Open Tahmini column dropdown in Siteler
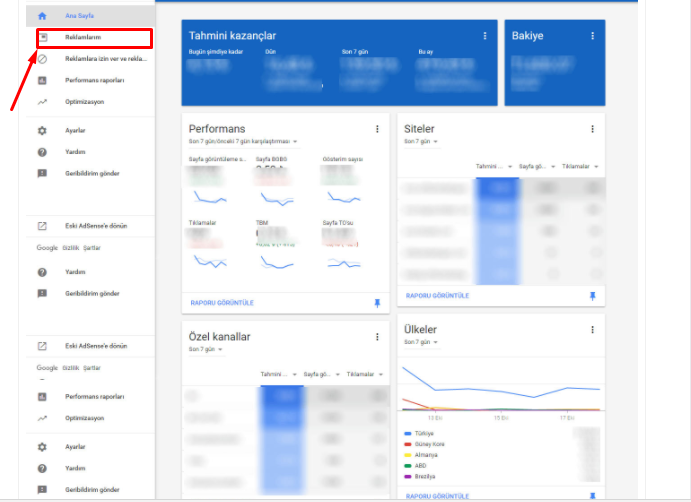The image size is (691, 502). [494, 166]
